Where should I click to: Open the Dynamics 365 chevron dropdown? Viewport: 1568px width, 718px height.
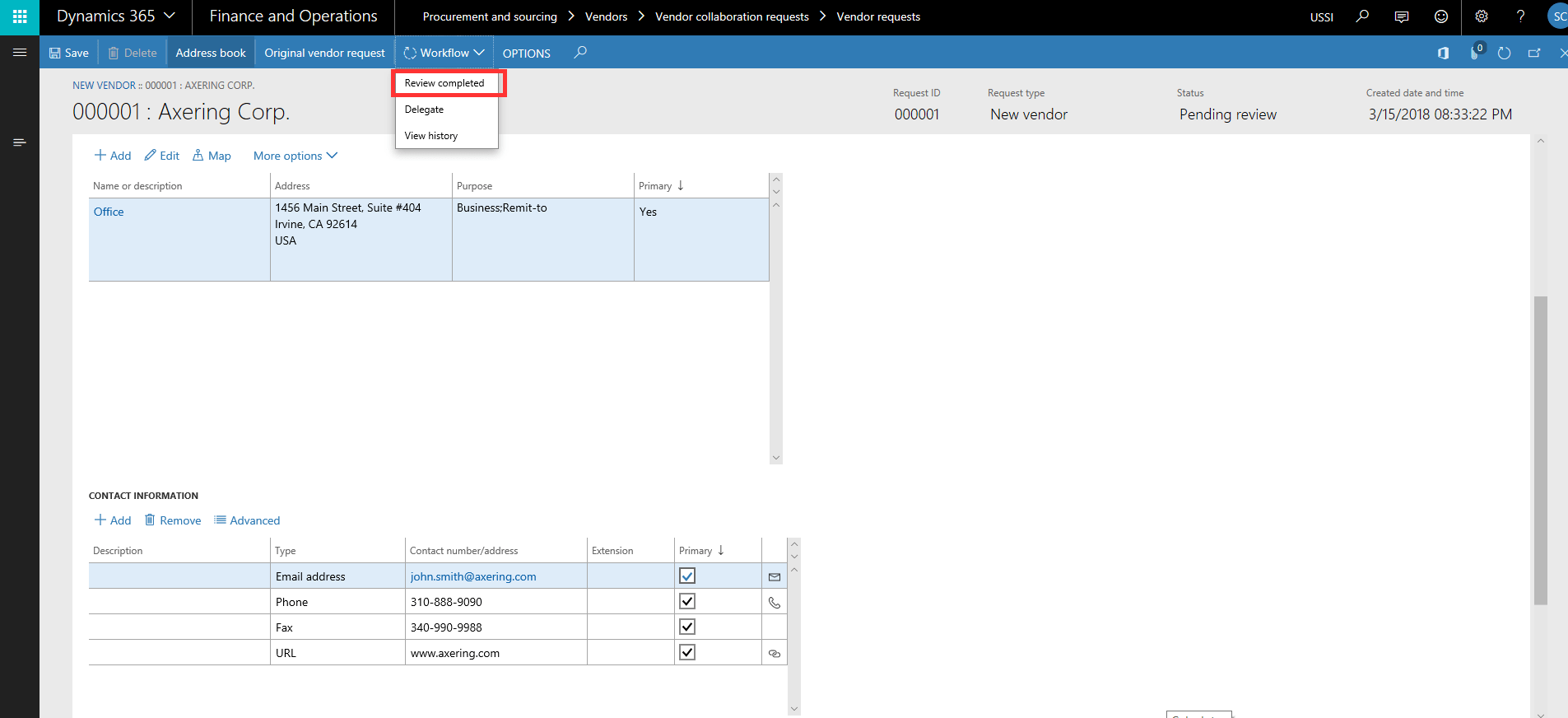point(170,16)
